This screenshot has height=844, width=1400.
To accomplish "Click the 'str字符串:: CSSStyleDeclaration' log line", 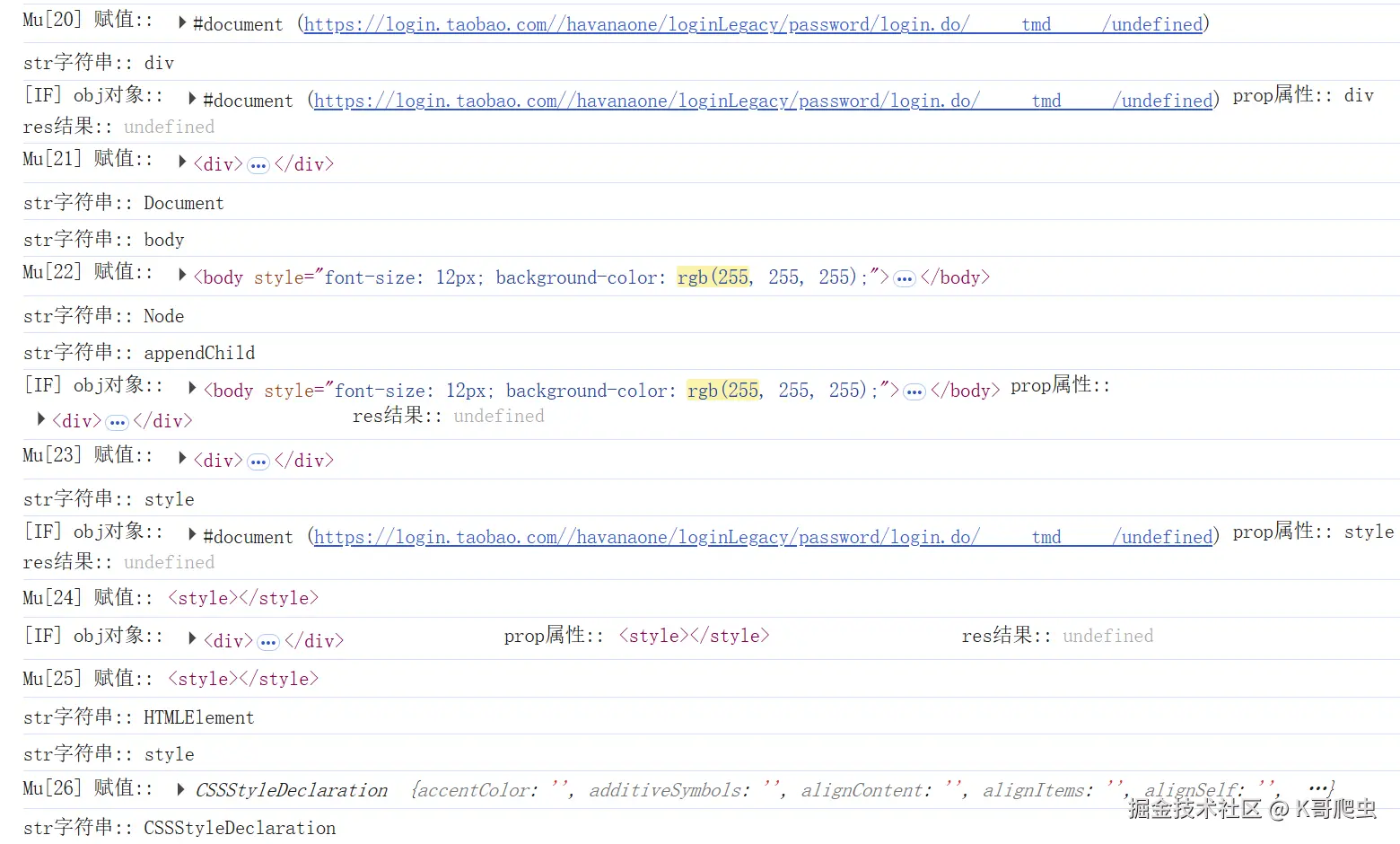I will pyautogui.click(x=179, y=828).
